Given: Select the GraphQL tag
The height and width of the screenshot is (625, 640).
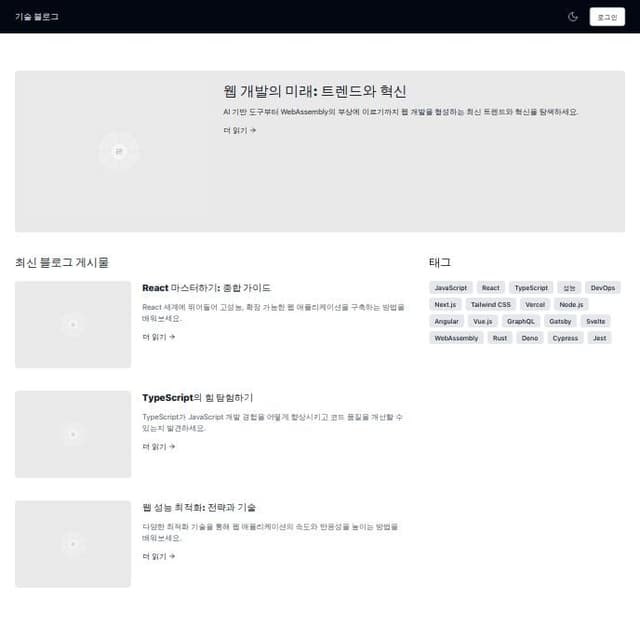Looking at the screenshot, I should click(x=520, y=321).
